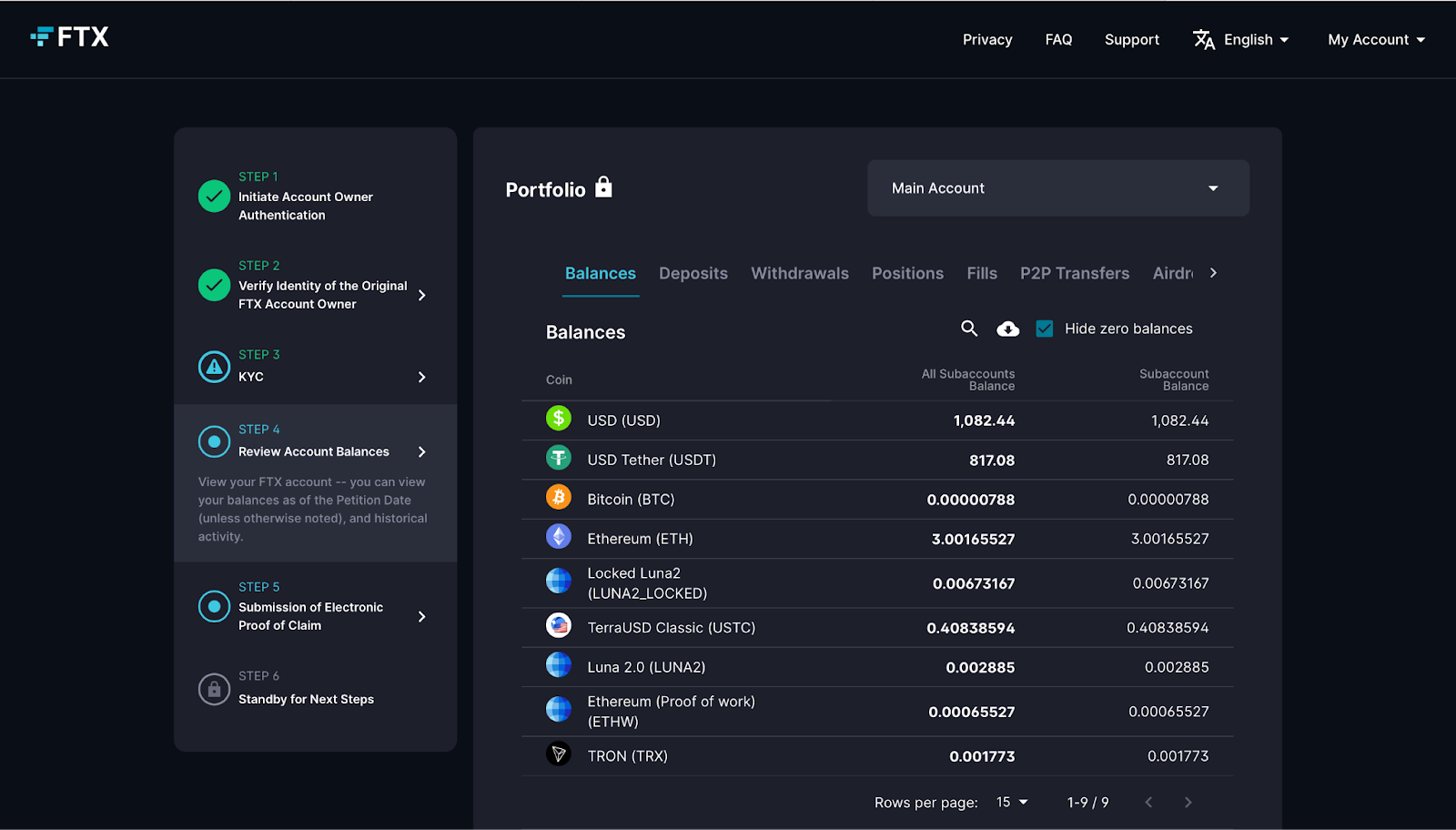The width and height of the screenshot is (1456, 830).
Task: Click the TRON coin icon
Action: point(558,754)
